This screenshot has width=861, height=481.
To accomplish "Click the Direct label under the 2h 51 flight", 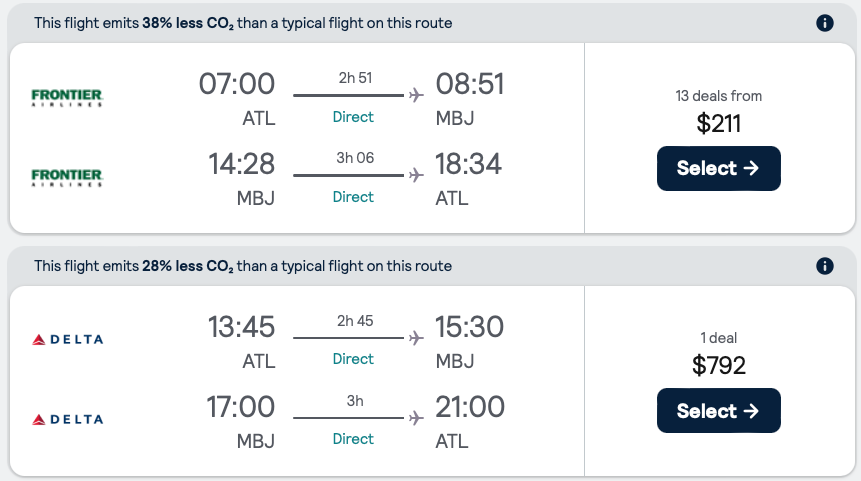I will (x=353, y=117).
